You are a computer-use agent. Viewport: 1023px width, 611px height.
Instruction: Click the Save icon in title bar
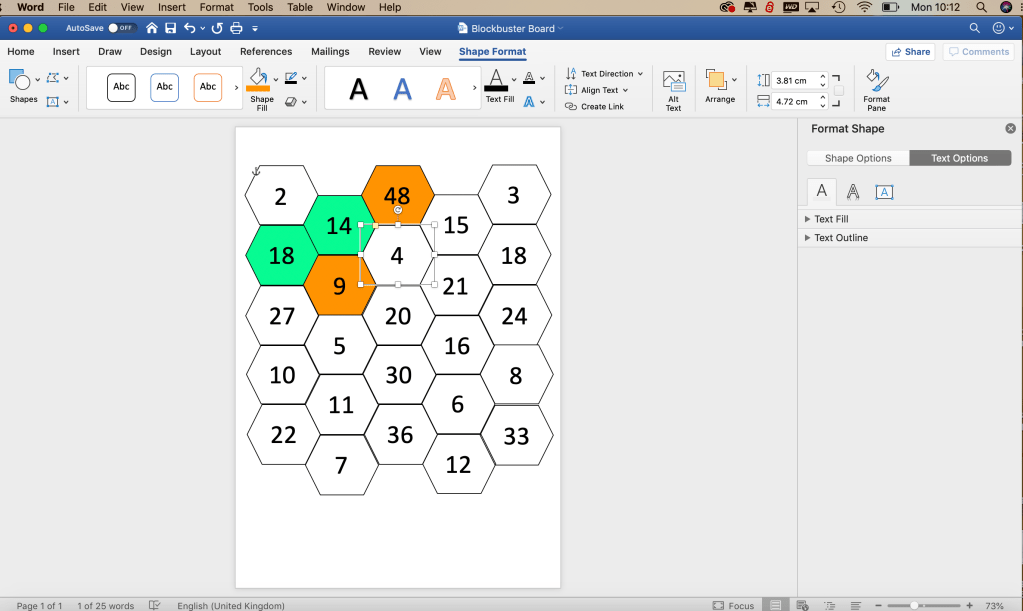[x=170, y=28]
